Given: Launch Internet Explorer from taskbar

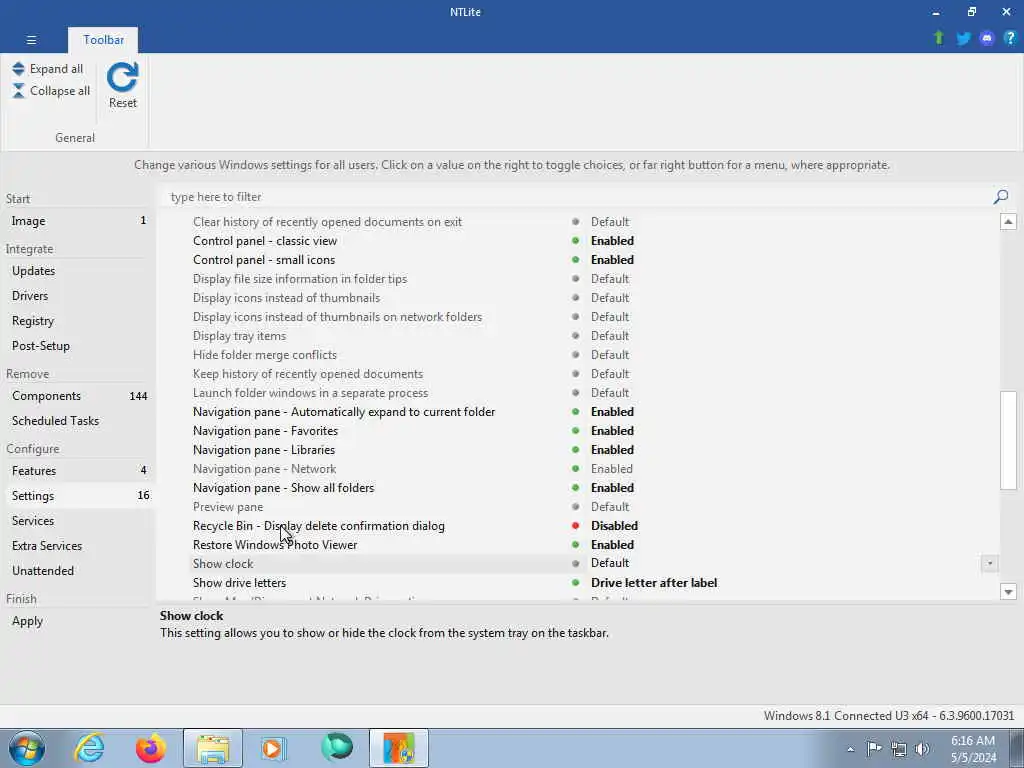Looking at the screenshot, I should coord(89,748).
